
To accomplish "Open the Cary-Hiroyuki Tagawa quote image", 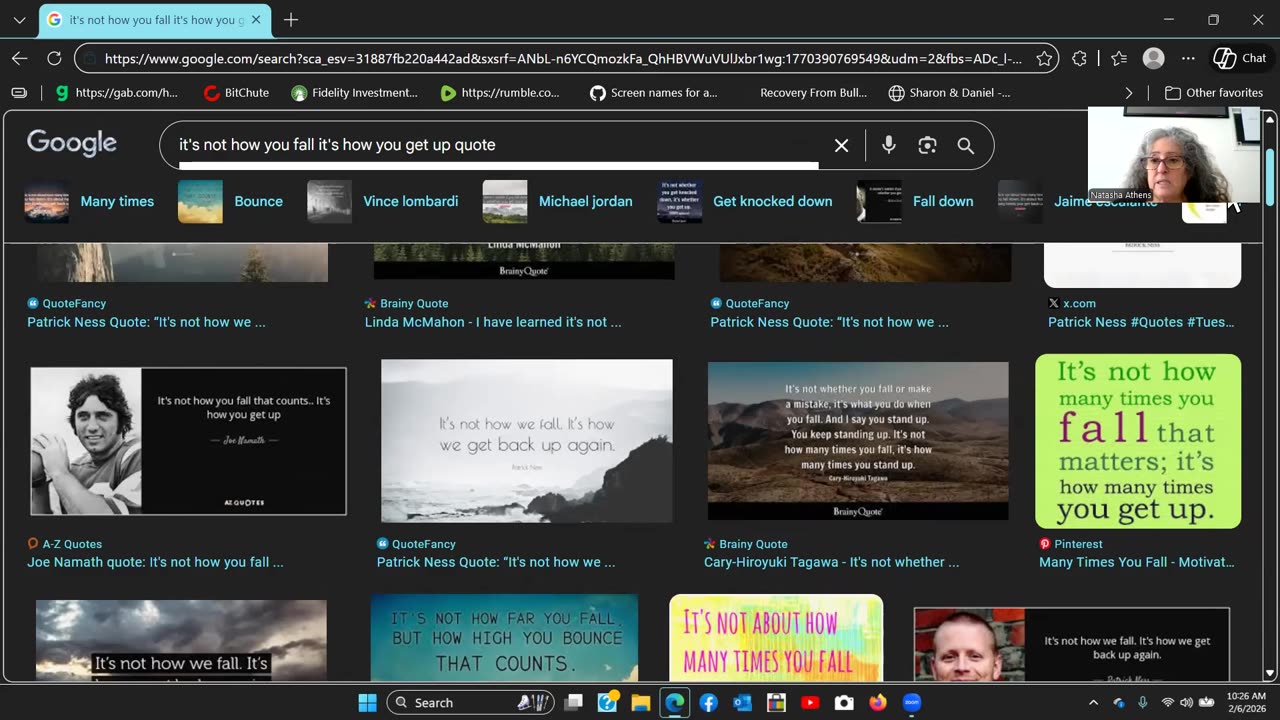I will pos(858,441).
